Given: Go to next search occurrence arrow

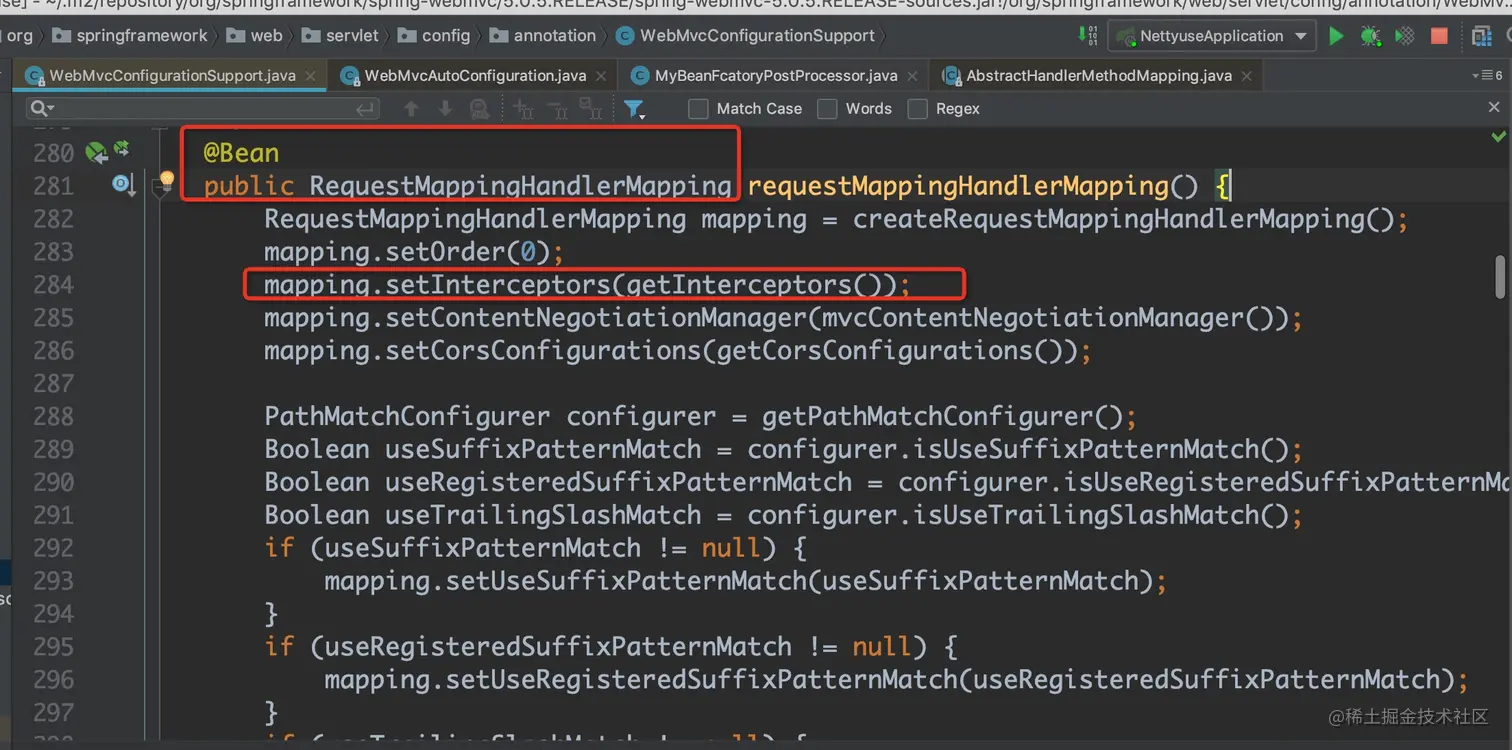Looking at the screenshot, I should (446, 109).
